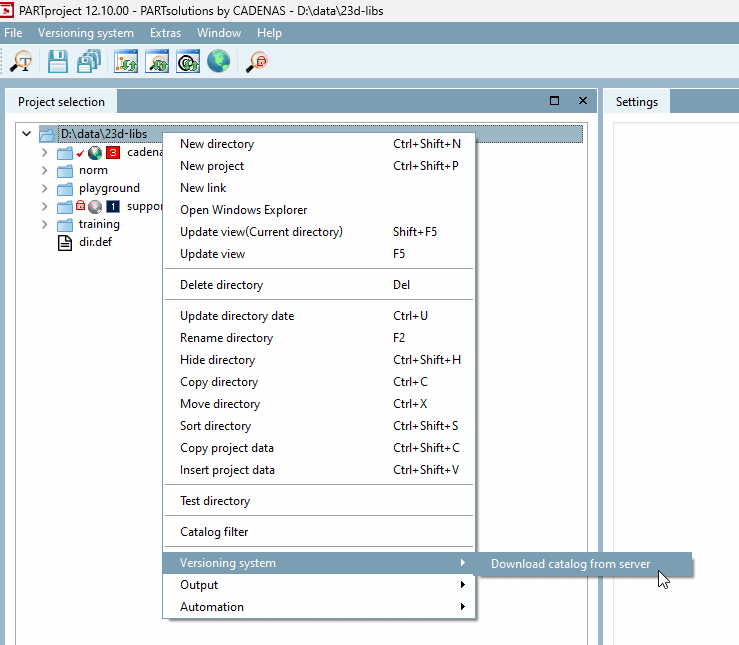Collapse the D:\data\23d-libs root node

coord(25,134)
